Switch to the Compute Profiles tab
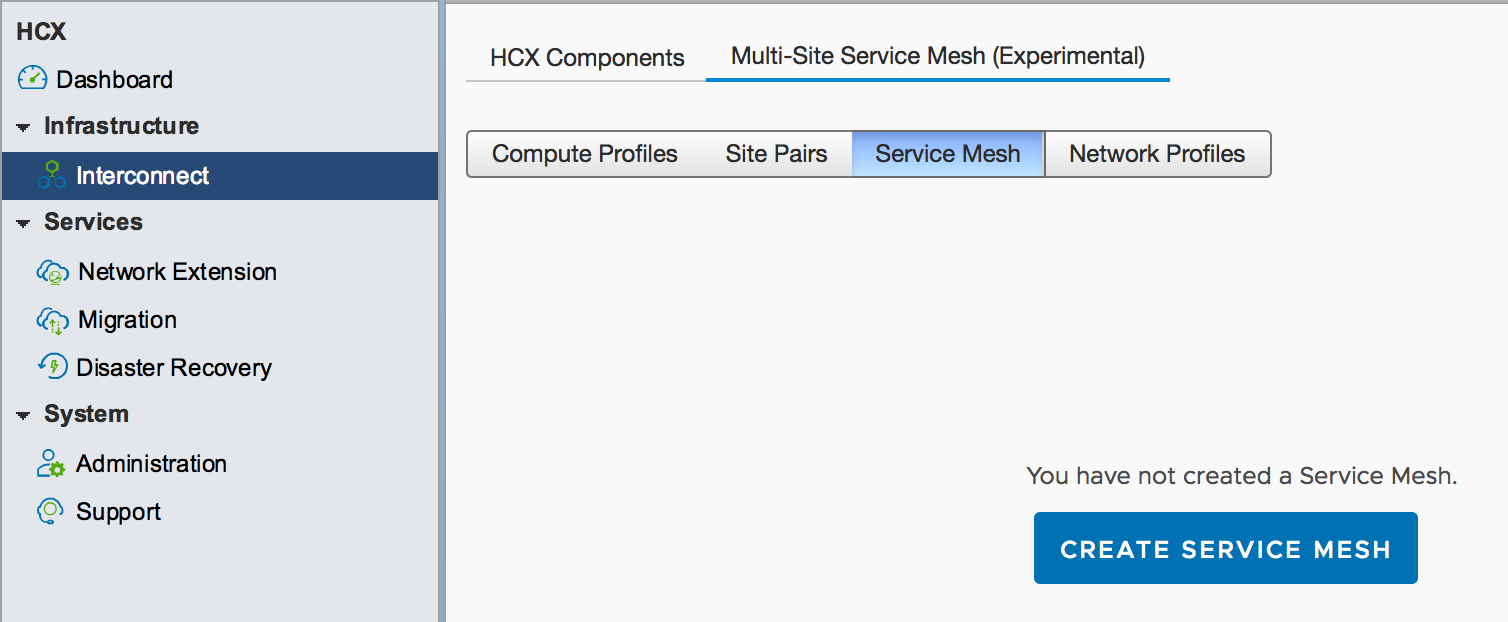1508x622 pixels. pos(585,154)
